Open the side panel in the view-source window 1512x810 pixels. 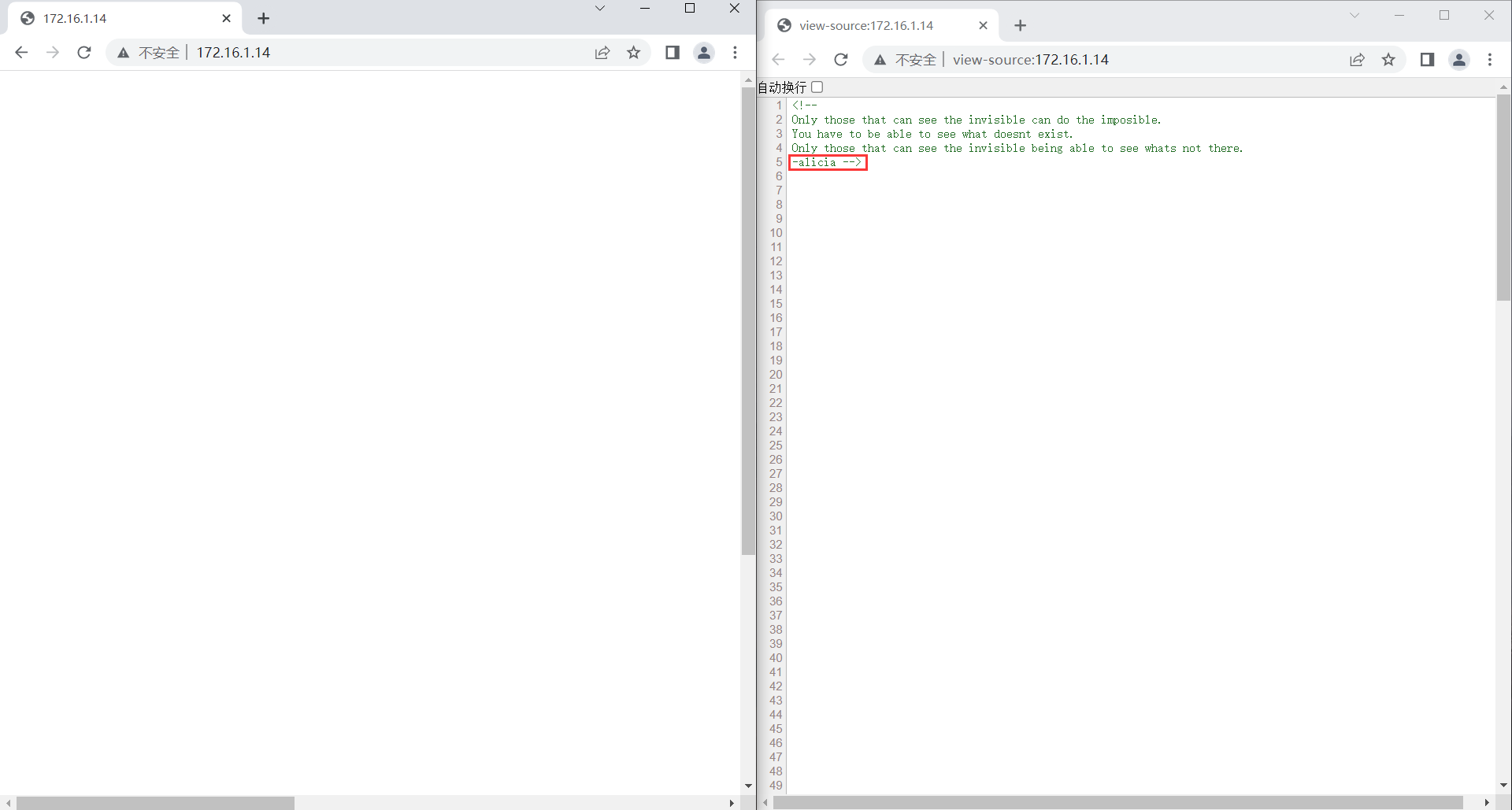1427,60
